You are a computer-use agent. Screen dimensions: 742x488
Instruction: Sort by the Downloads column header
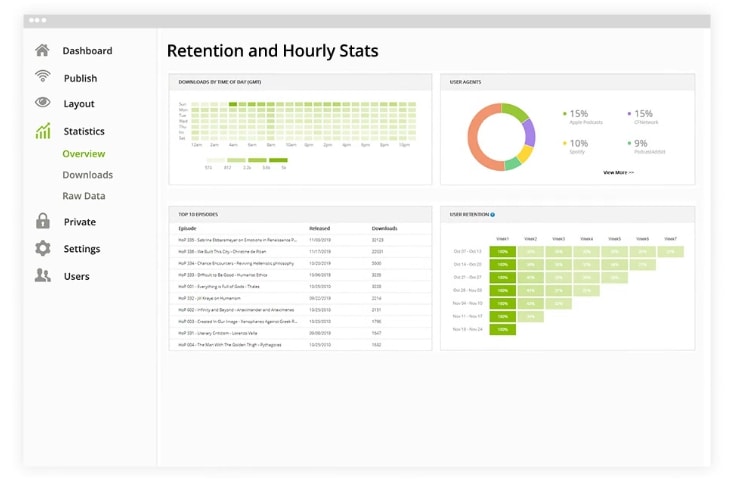coord(384,229)
